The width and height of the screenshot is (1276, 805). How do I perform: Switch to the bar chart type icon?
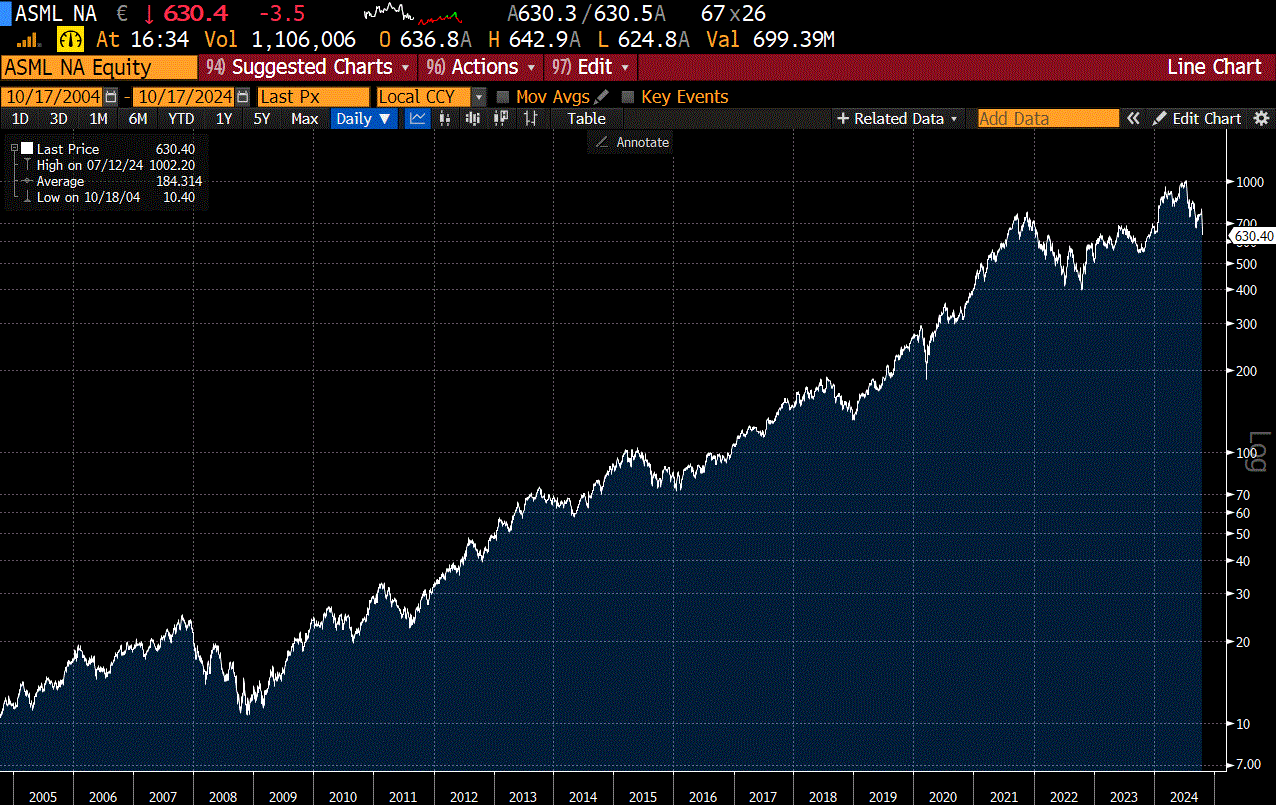click(x=445, y=118)
